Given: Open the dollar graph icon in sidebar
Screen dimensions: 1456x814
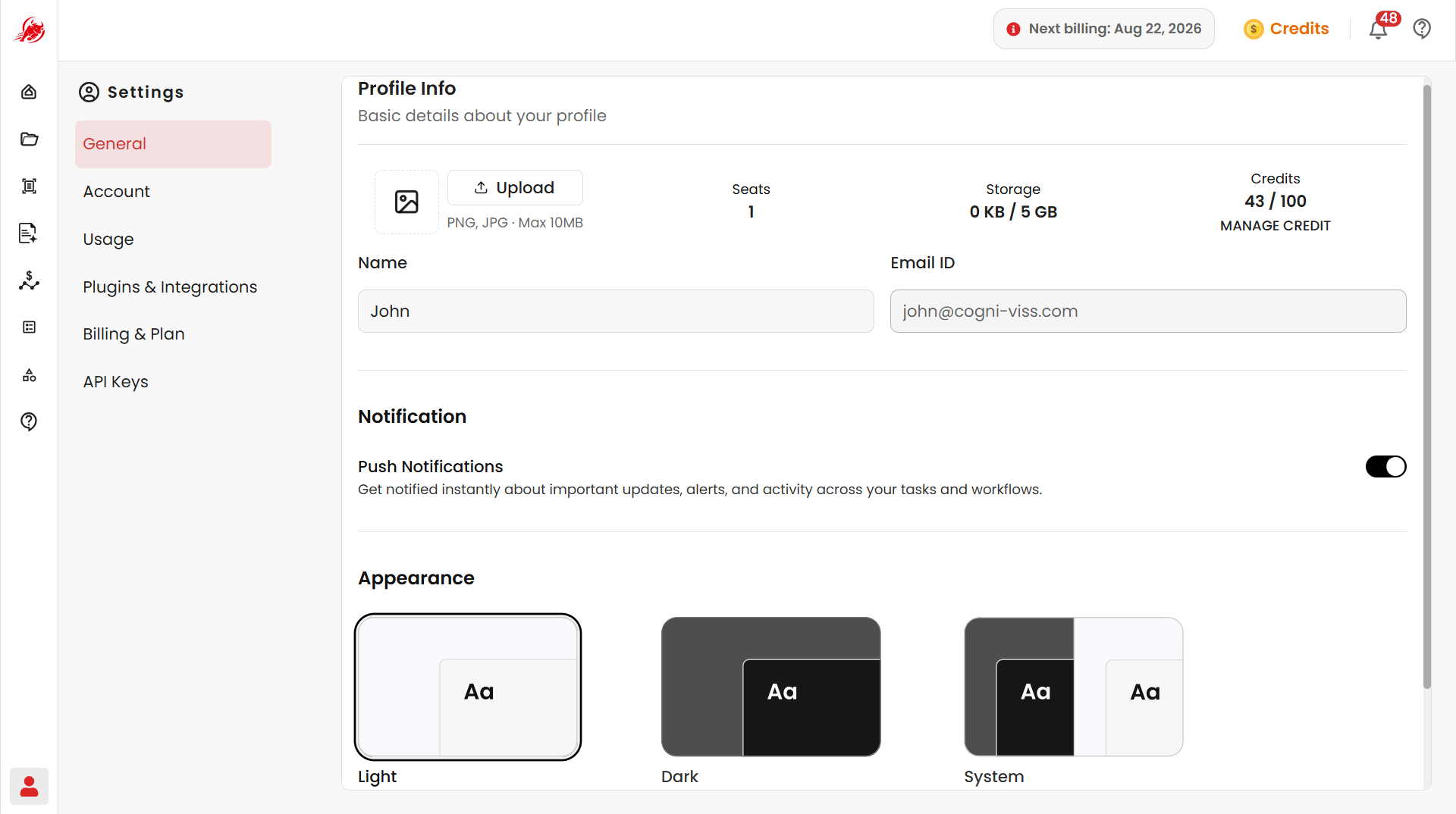Looking at the screenshot, I should [x=29, y=280].
